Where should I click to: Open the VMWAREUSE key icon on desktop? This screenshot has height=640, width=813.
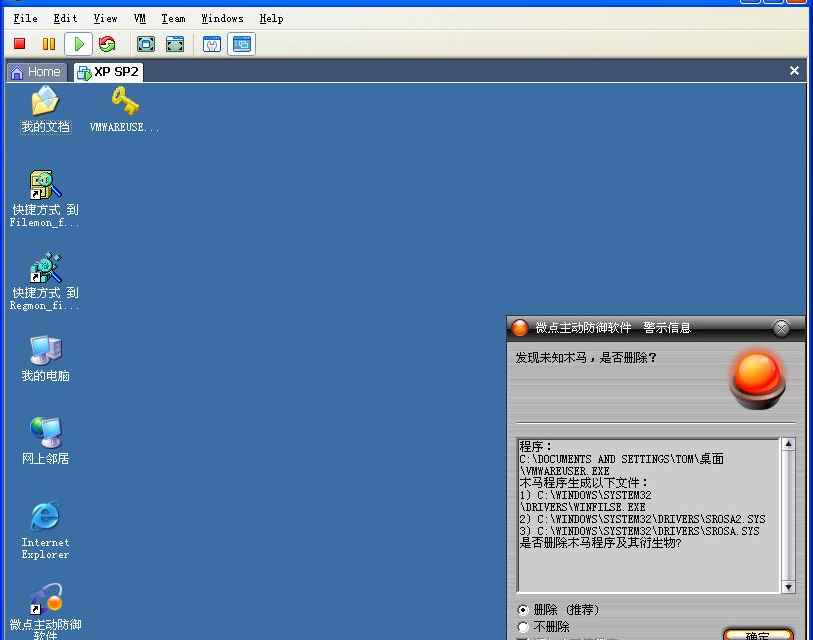(x=125, y=102)
